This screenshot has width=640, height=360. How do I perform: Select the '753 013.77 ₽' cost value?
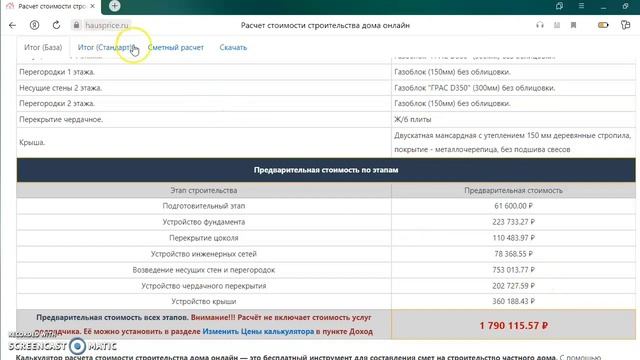pyautogui.click(x=513, y=270)
